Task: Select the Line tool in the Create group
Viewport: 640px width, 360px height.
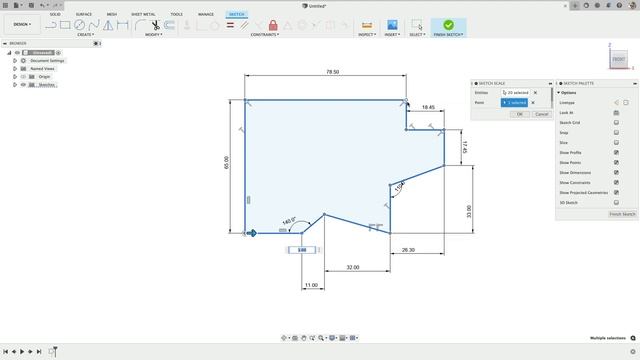Action: [x=51, y=25]
